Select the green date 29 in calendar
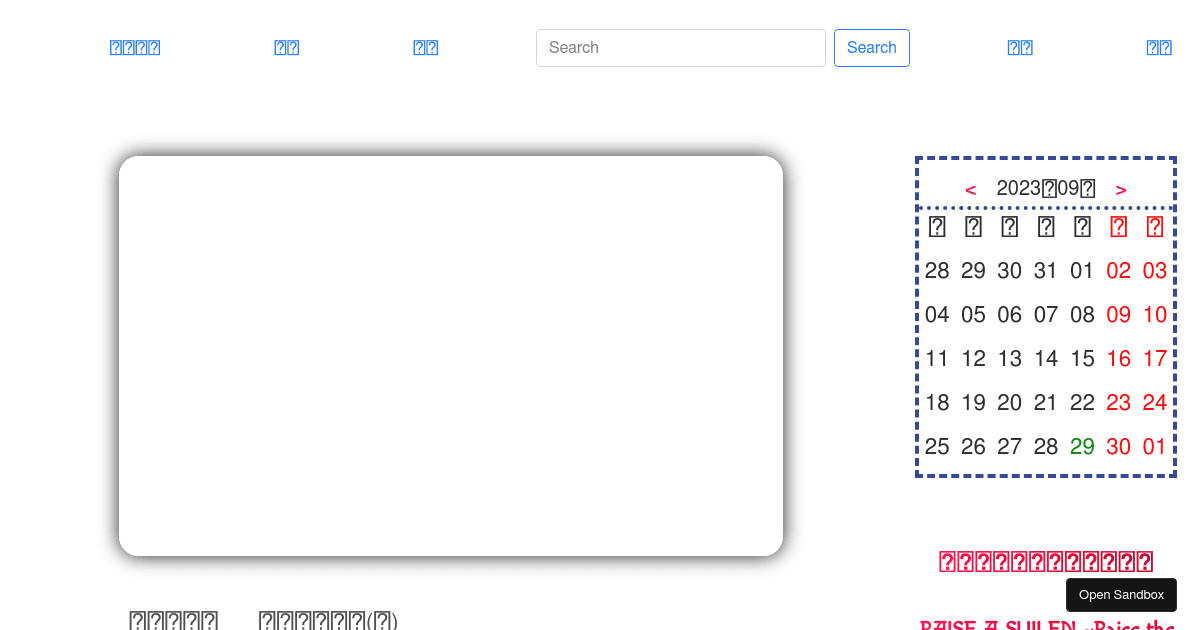 (1082, 447)
